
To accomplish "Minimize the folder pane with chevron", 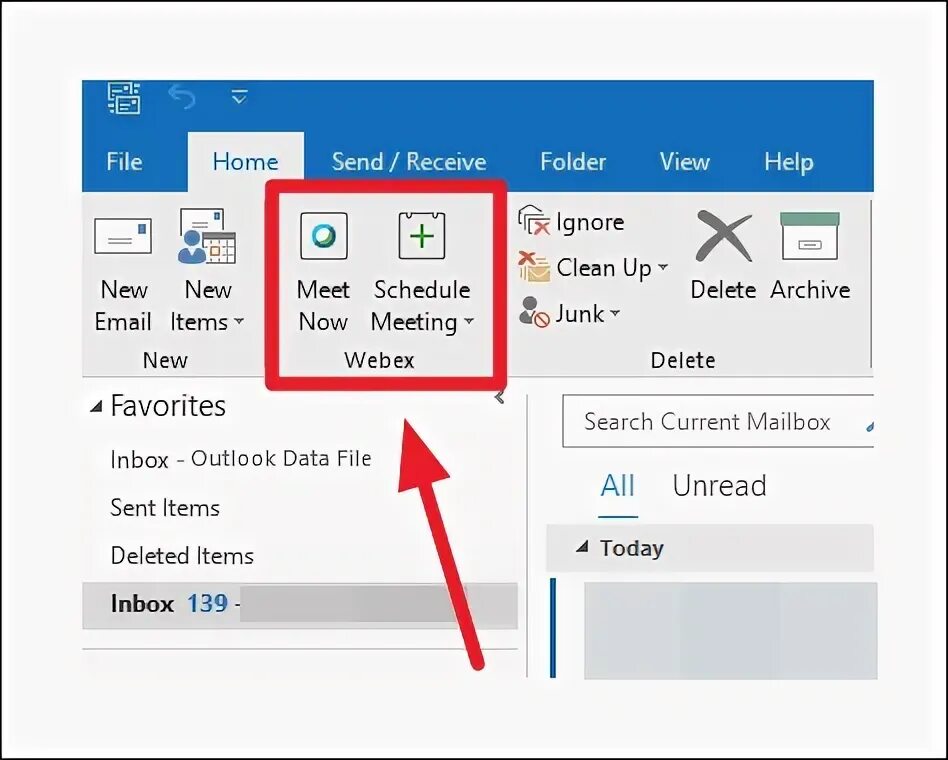I will (499, 397).
